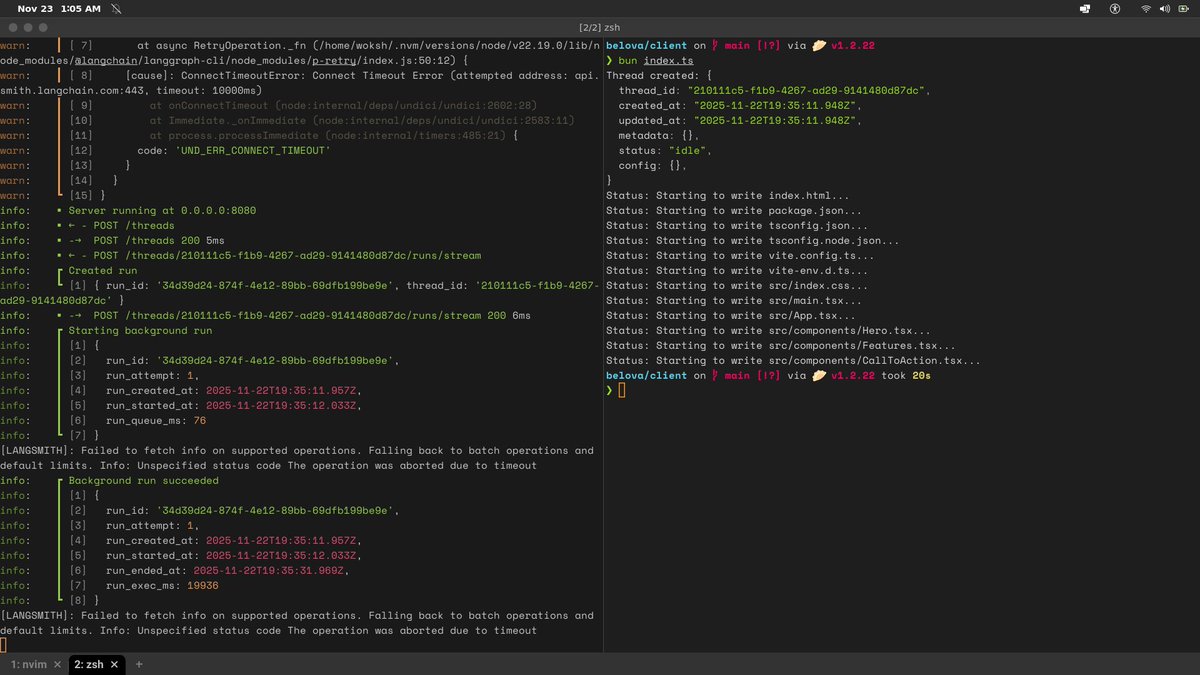Click the src/components/Hero.tsx status line
Image resolution: width=1200 pixels, height=675 pixels.
tap(768, 331)
